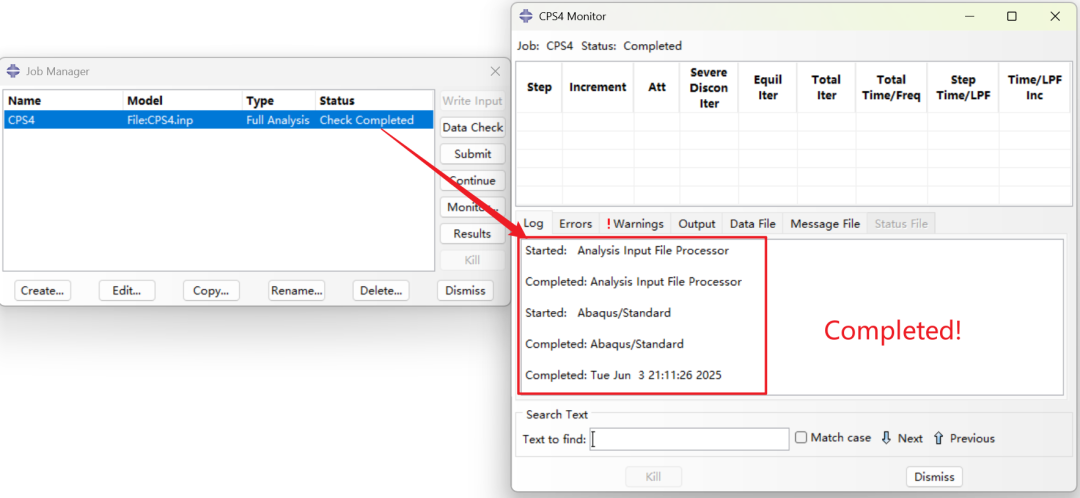Click the Model column header
The height and width of the screenshot is (498, 1080).
(183, 101)
